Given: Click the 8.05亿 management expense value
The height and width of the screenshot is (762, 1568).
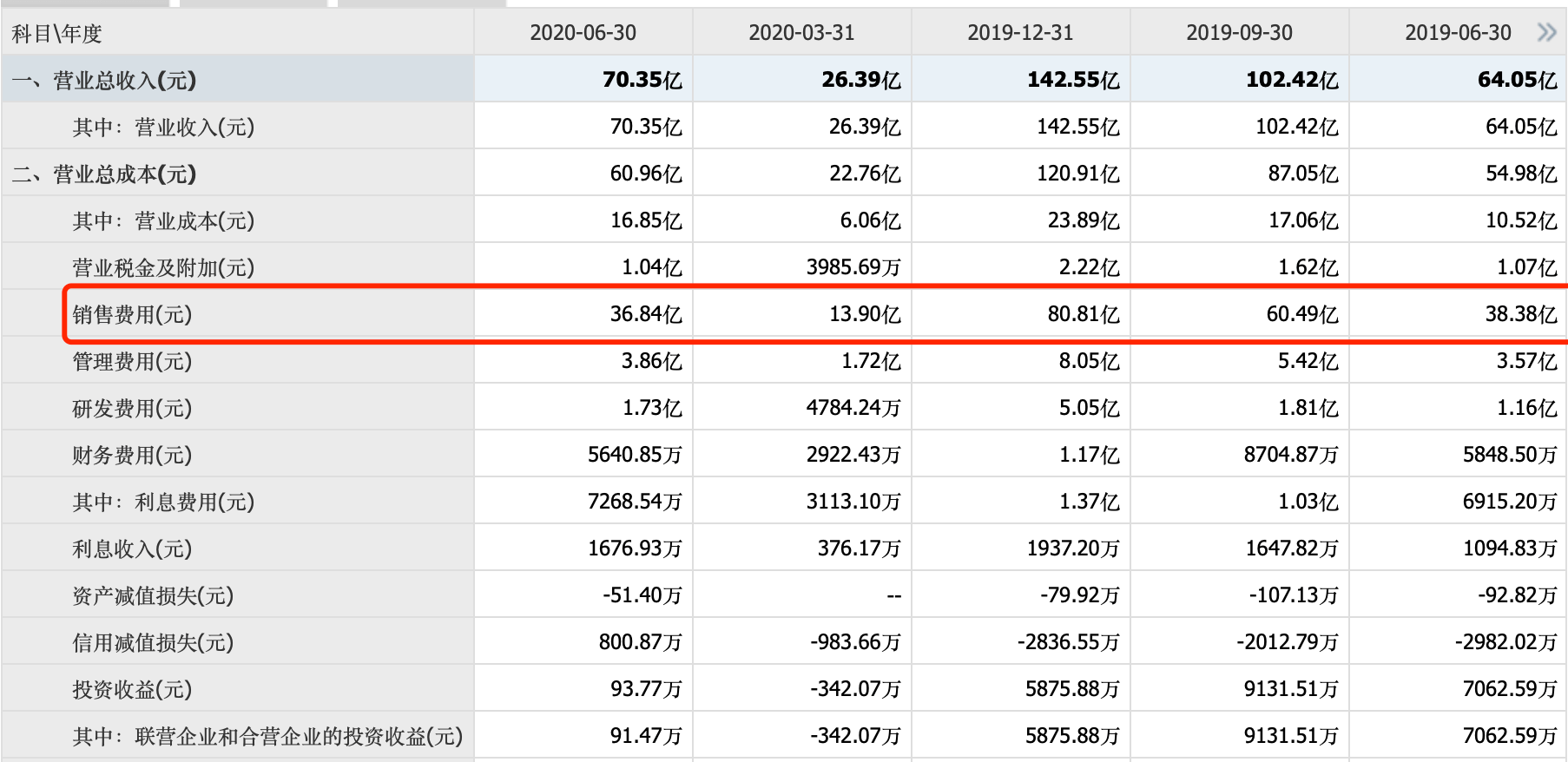Looking at the screenshot, I should pos(1090,361).
